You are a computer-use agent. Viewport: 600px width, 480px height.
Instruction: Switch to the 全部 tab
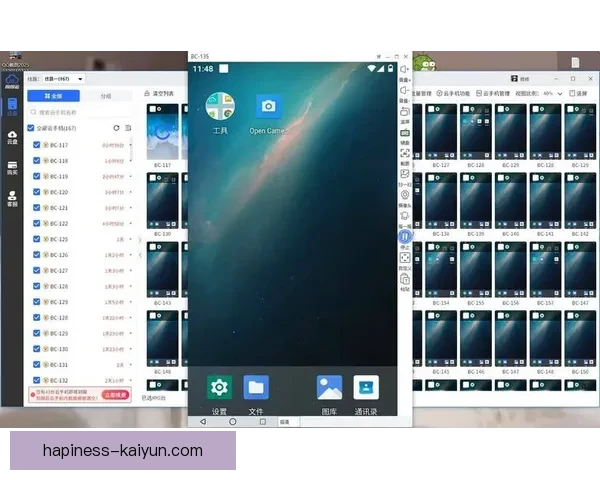[53, 97]
